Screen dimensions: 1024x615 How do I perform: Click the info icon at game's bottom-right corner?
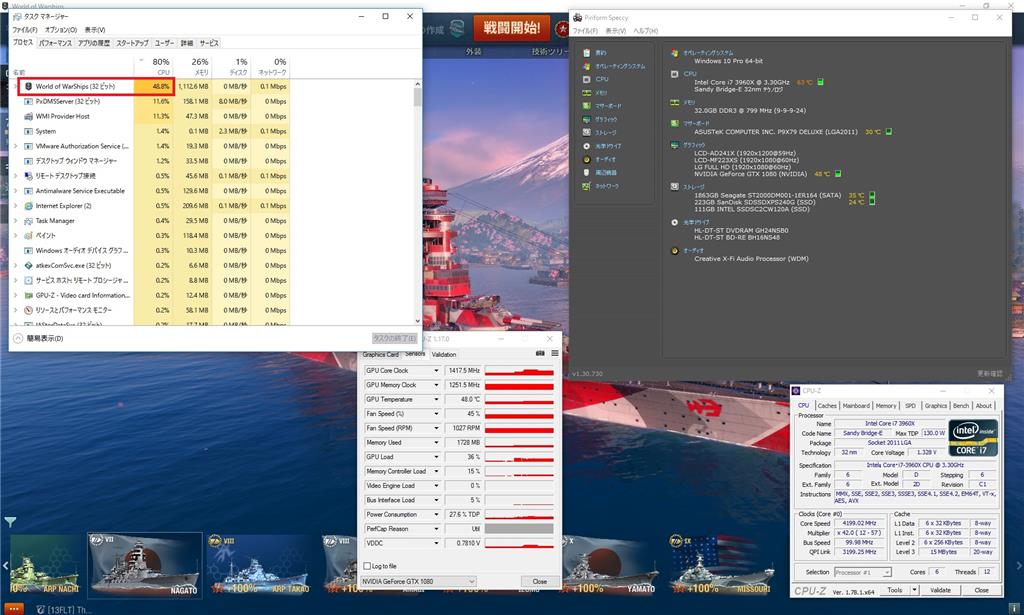coord(1013,608)
